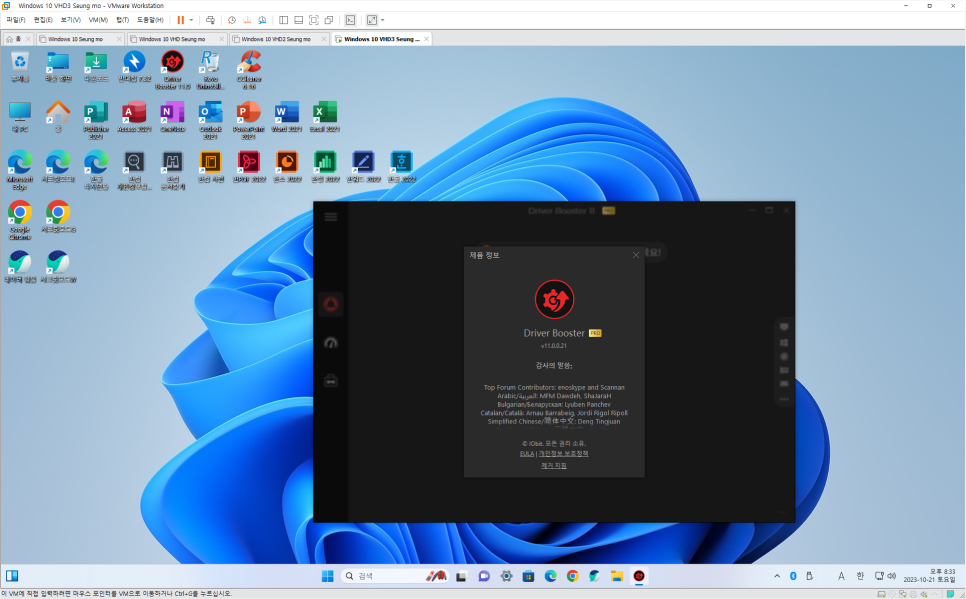Open the clock showing 2023-10-21
This screenshot has height=599, width=966.
tap(929, 576)
